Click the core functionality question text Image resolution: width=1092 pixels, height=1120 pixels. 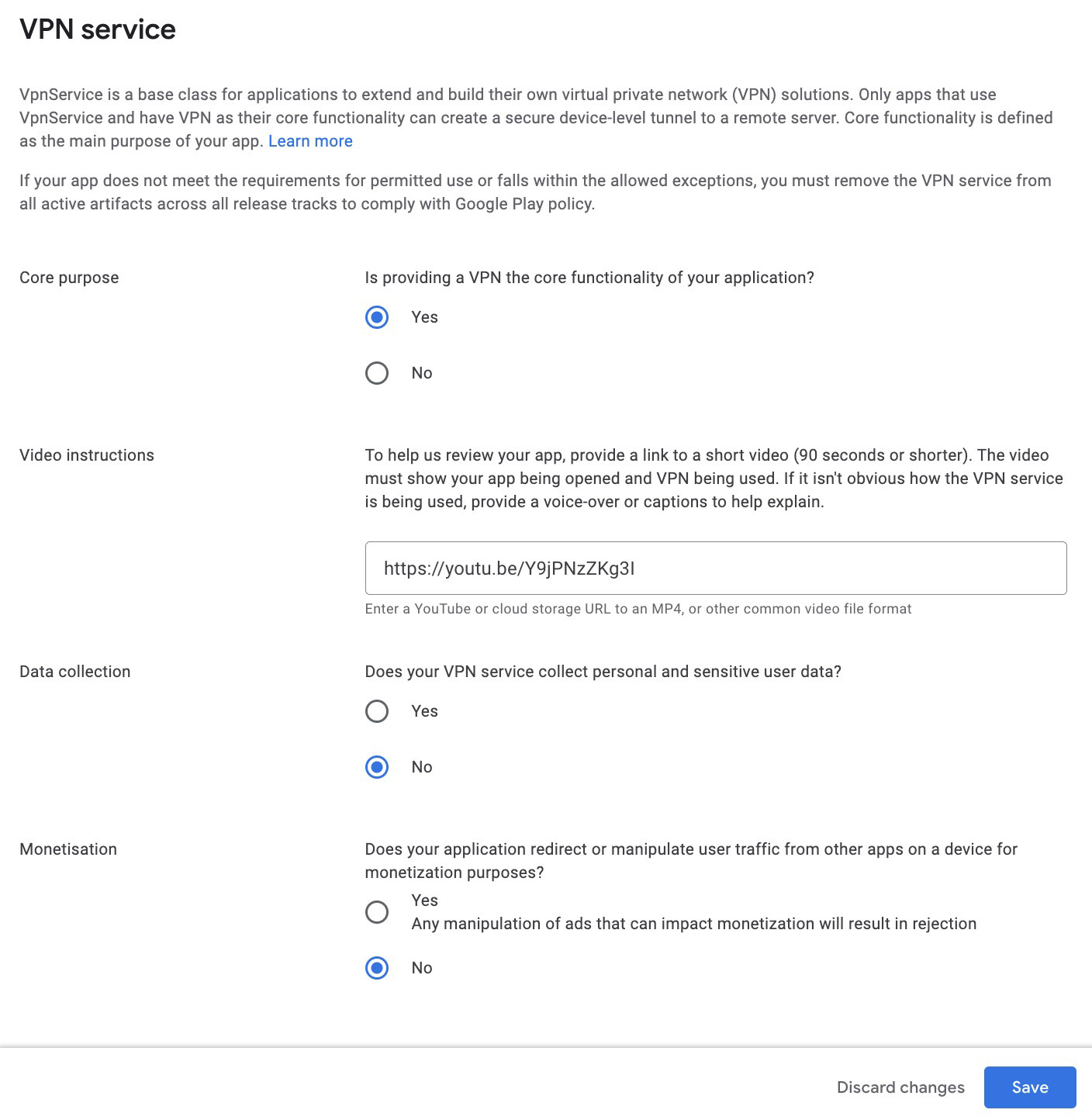pyautogui.click(x=589, y=278)
